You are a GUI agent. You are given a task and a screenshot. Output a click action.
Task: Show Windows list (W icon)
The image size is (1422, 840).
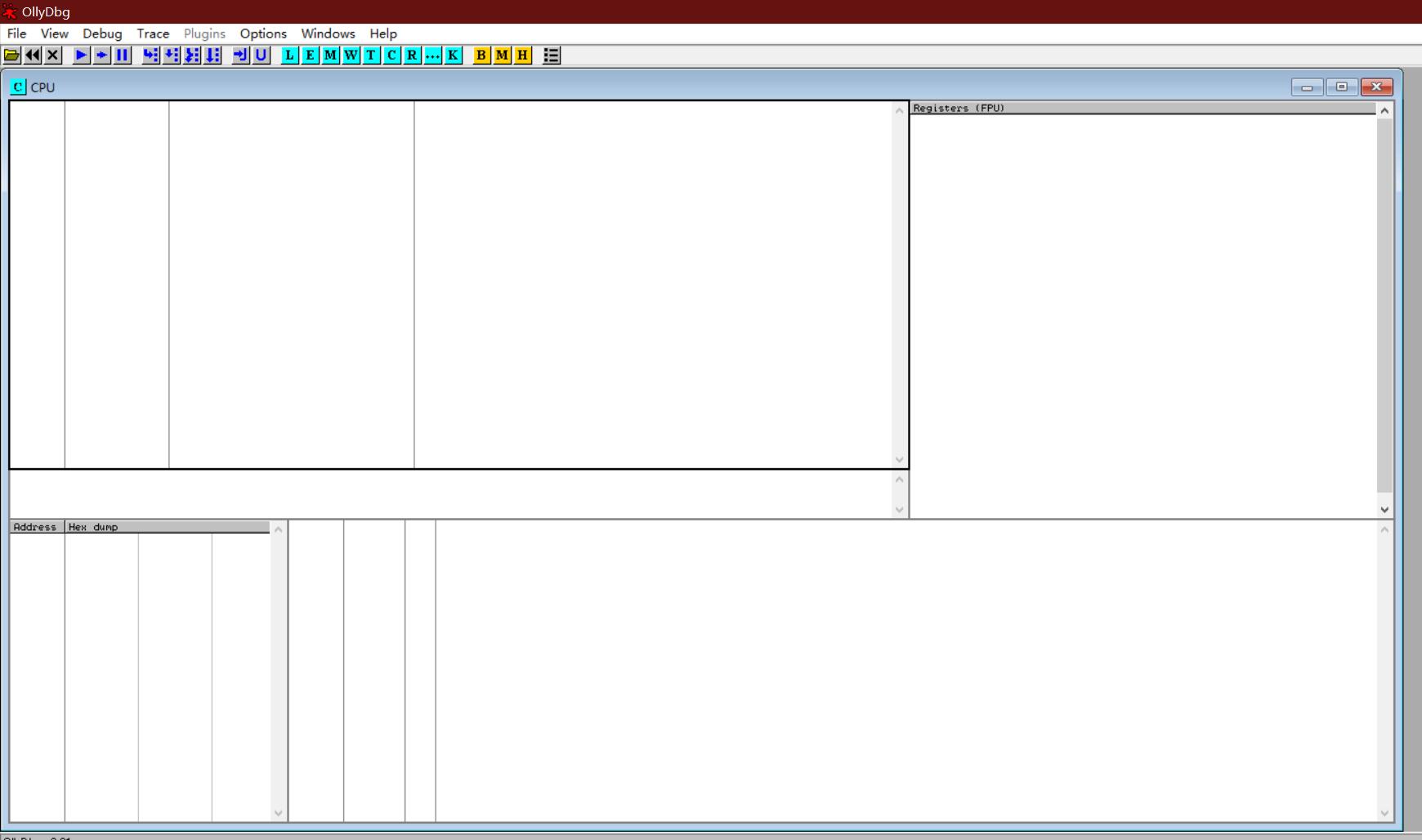point(351,56)
